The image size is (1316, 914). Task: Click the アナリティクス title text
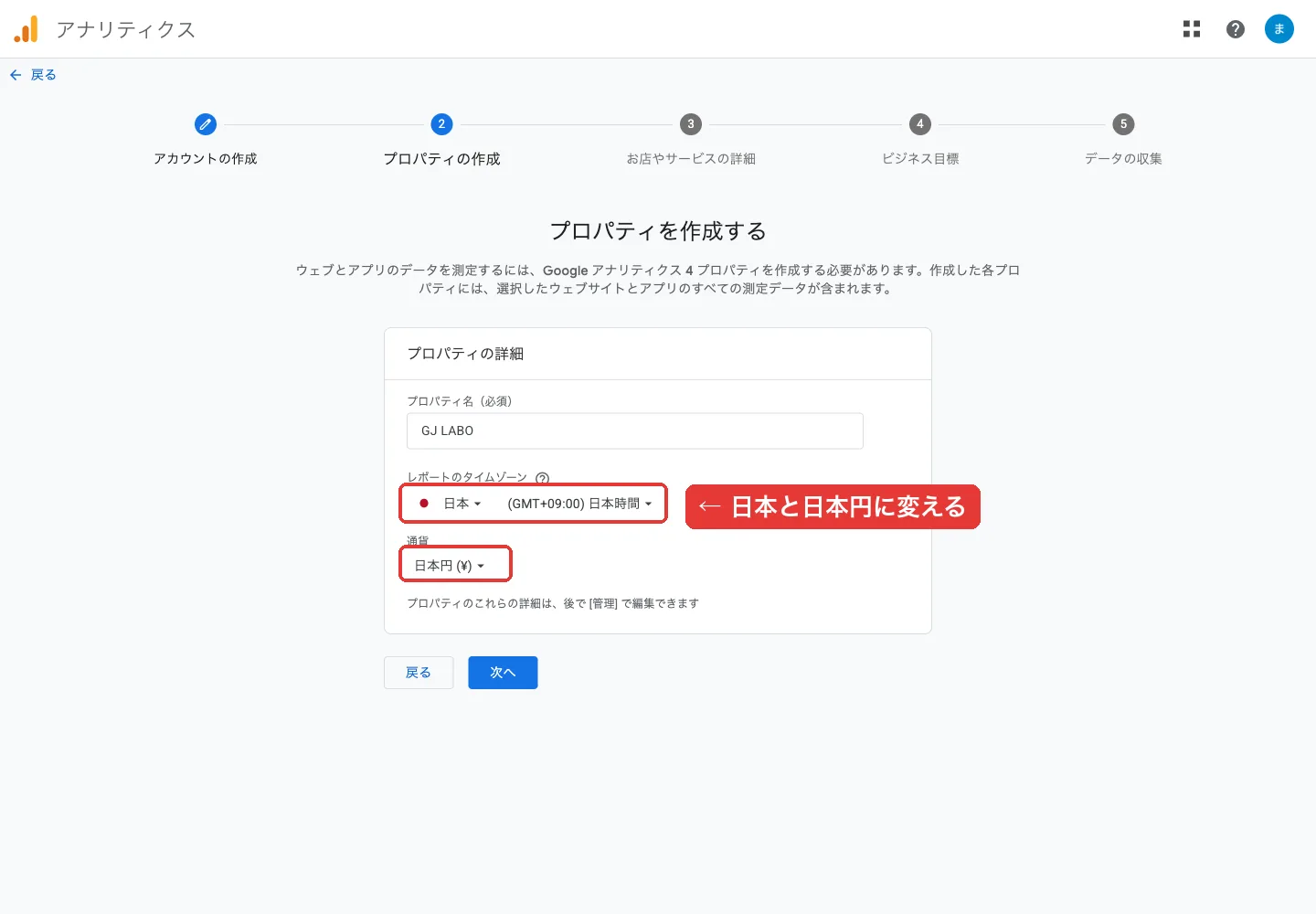coord(125,29)
